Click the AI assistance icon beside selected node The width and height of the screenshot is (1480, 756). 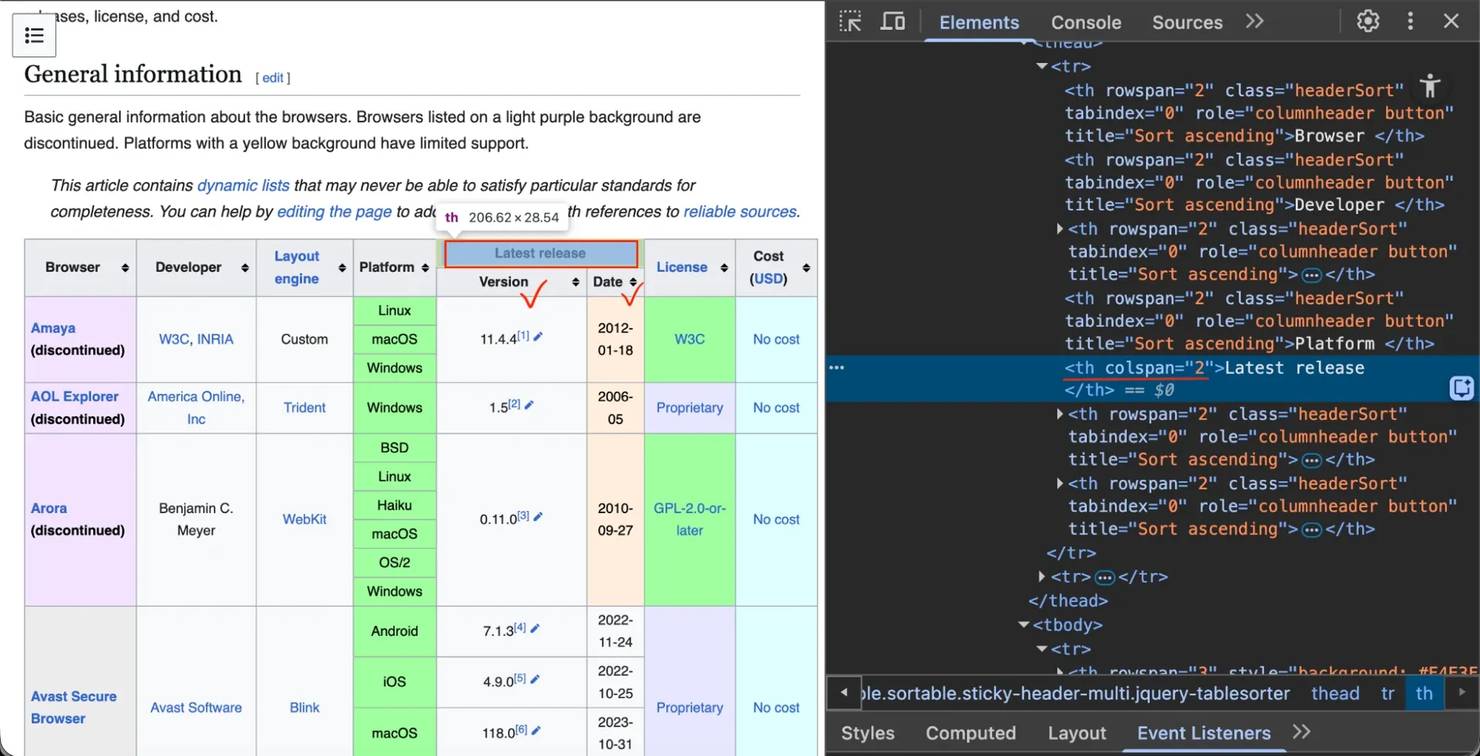1461,388
